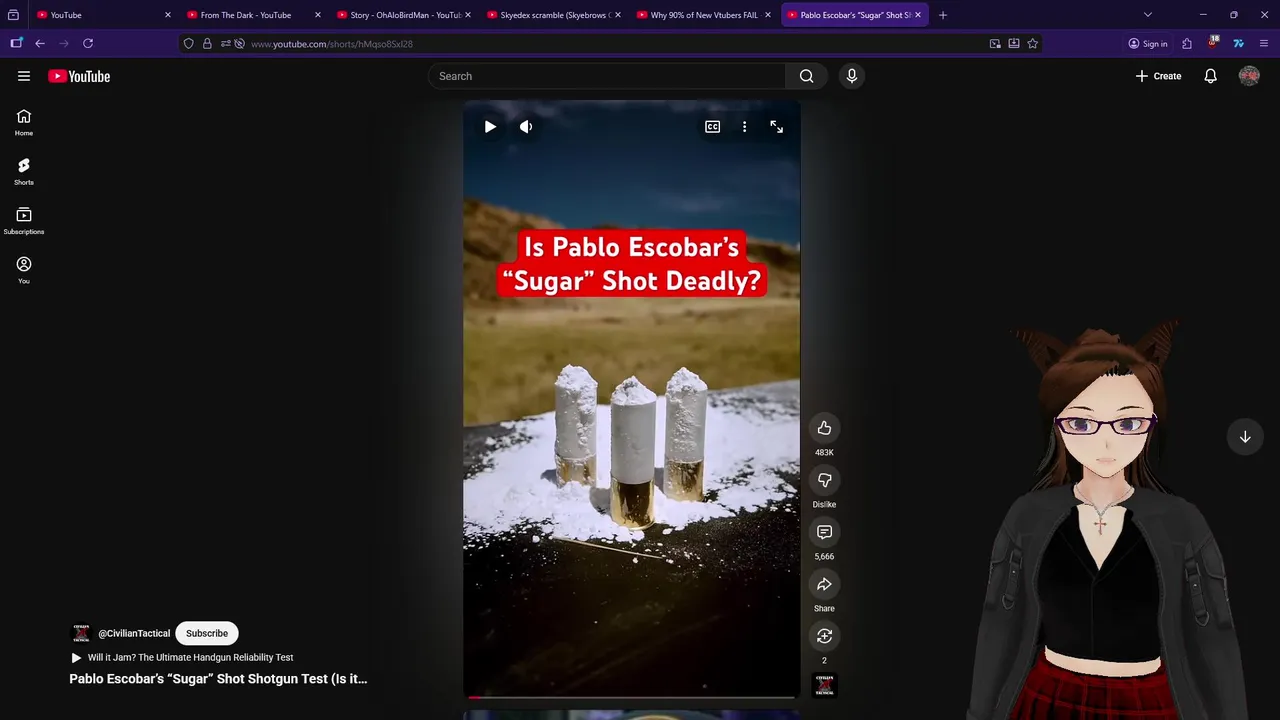View site security padlock info
Viewport: 1280px width, 720px height.
click(x=207, y=44)
